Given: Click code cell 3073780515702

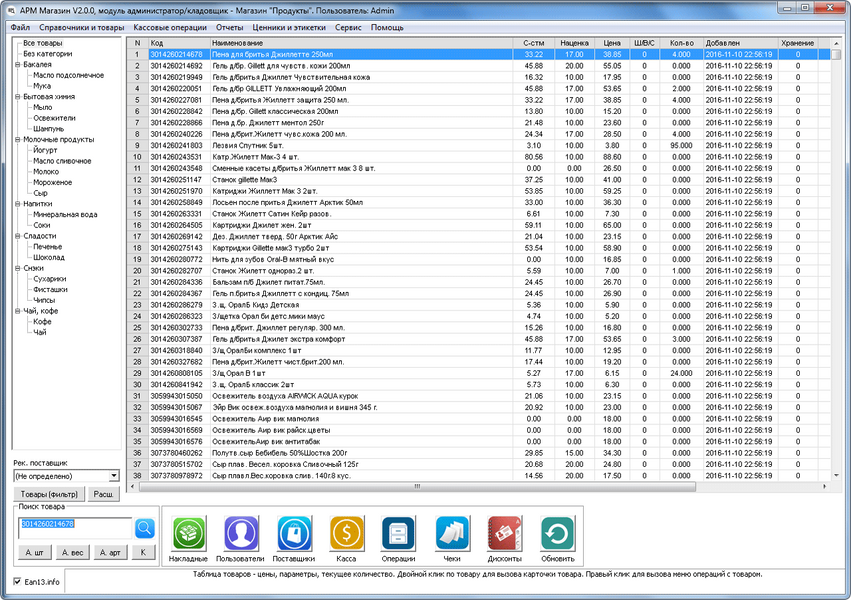Looking at the screenshot, I should coord(179,464).
